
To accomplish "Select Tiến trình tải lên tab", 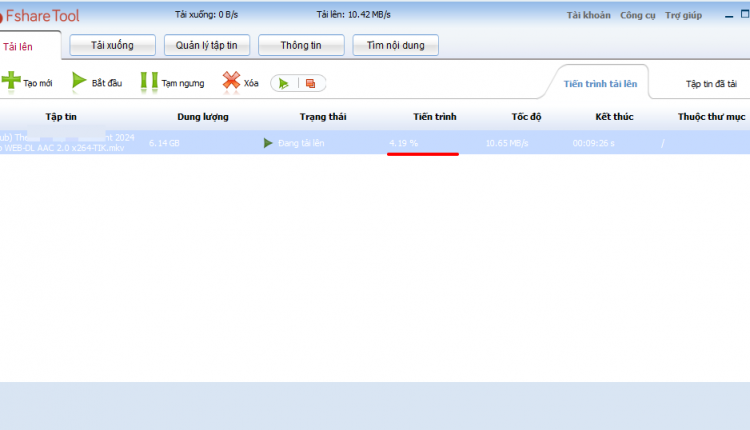I will [x=600, y=84].
